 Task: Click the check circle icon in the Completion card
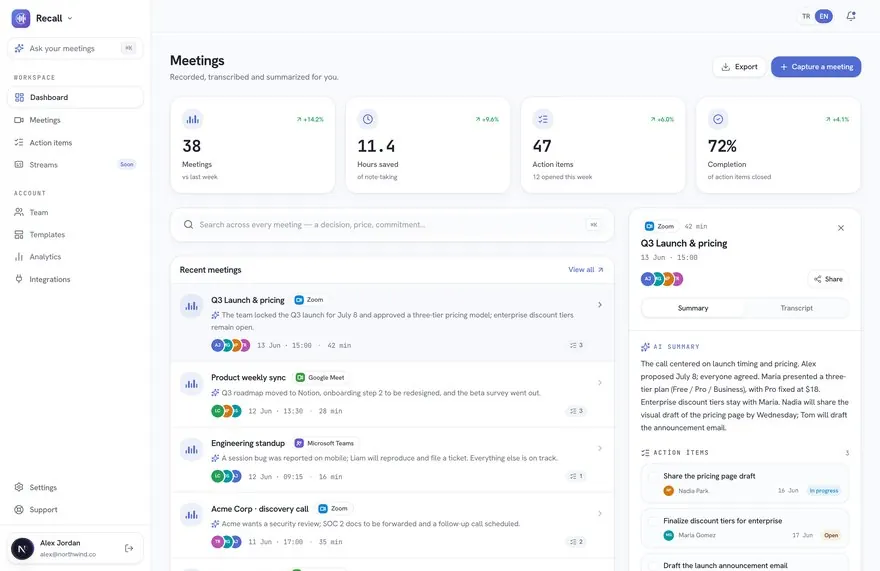pyautogui.click(x=718, y=119)
